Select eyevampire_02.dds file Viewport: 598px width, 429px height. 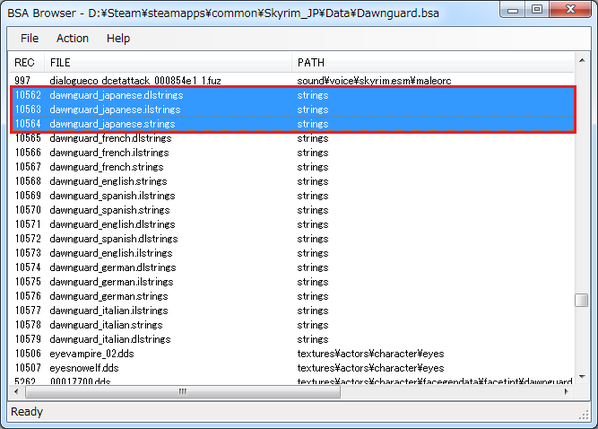92,353
